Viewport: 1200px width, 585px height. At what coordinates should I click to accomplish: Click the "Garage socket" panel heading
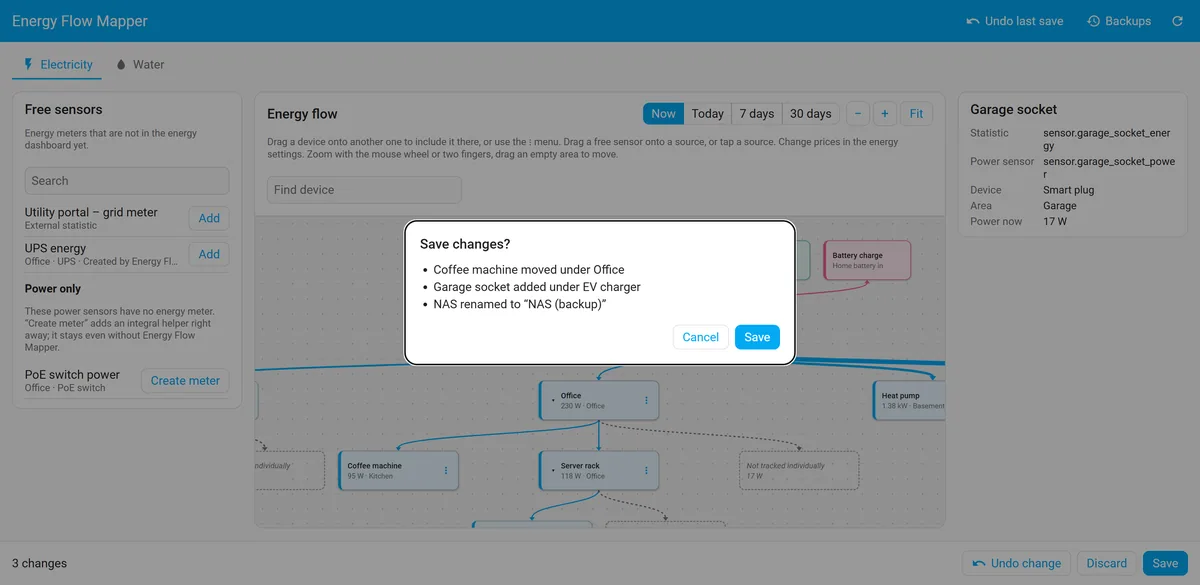click(1013, 110)
